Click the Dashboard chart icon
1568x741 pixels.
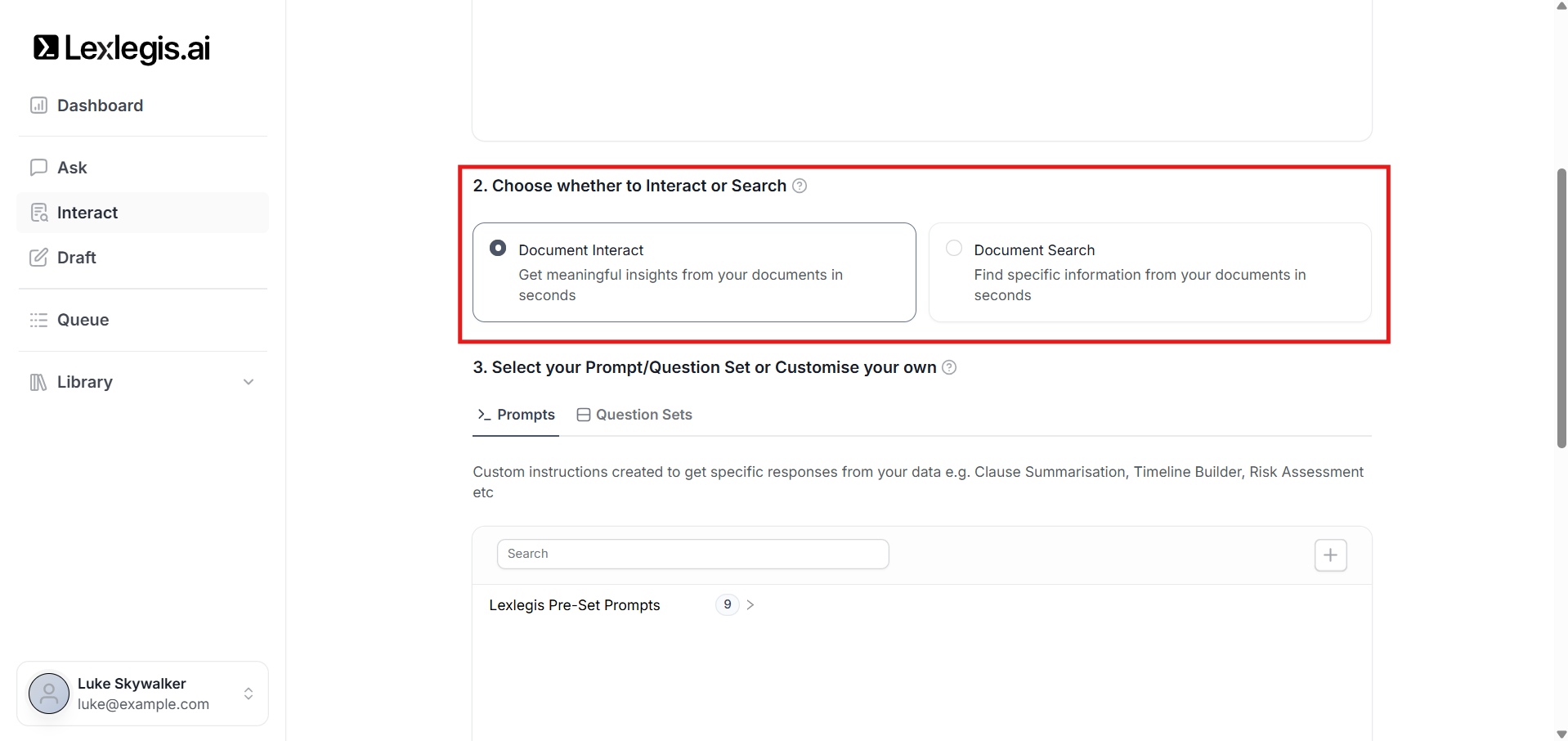[38, 106]
